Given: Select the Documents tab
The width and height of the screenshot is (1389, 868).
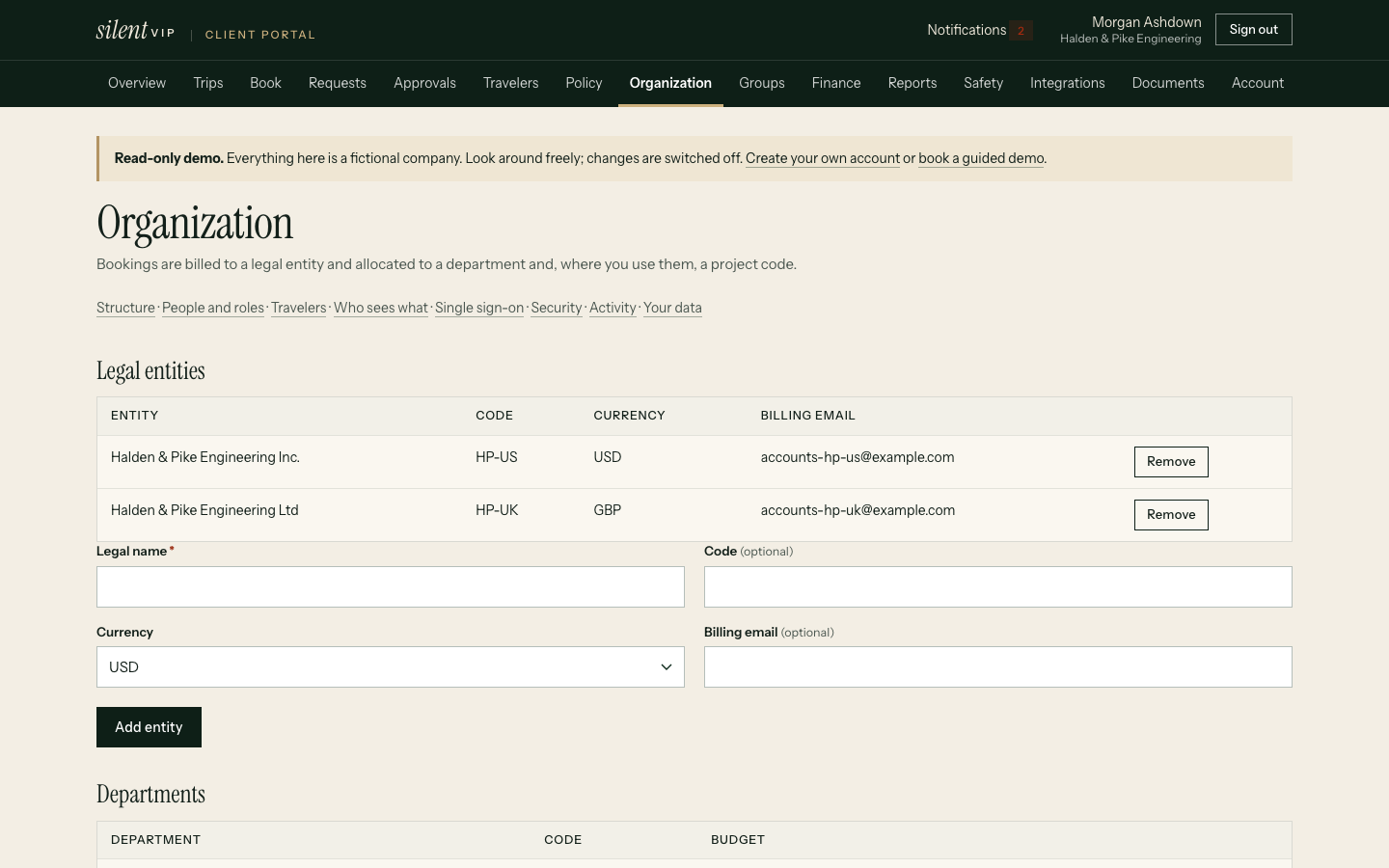Looking at the screenshot, I should pyautogui.click(x=1168, y=83).
